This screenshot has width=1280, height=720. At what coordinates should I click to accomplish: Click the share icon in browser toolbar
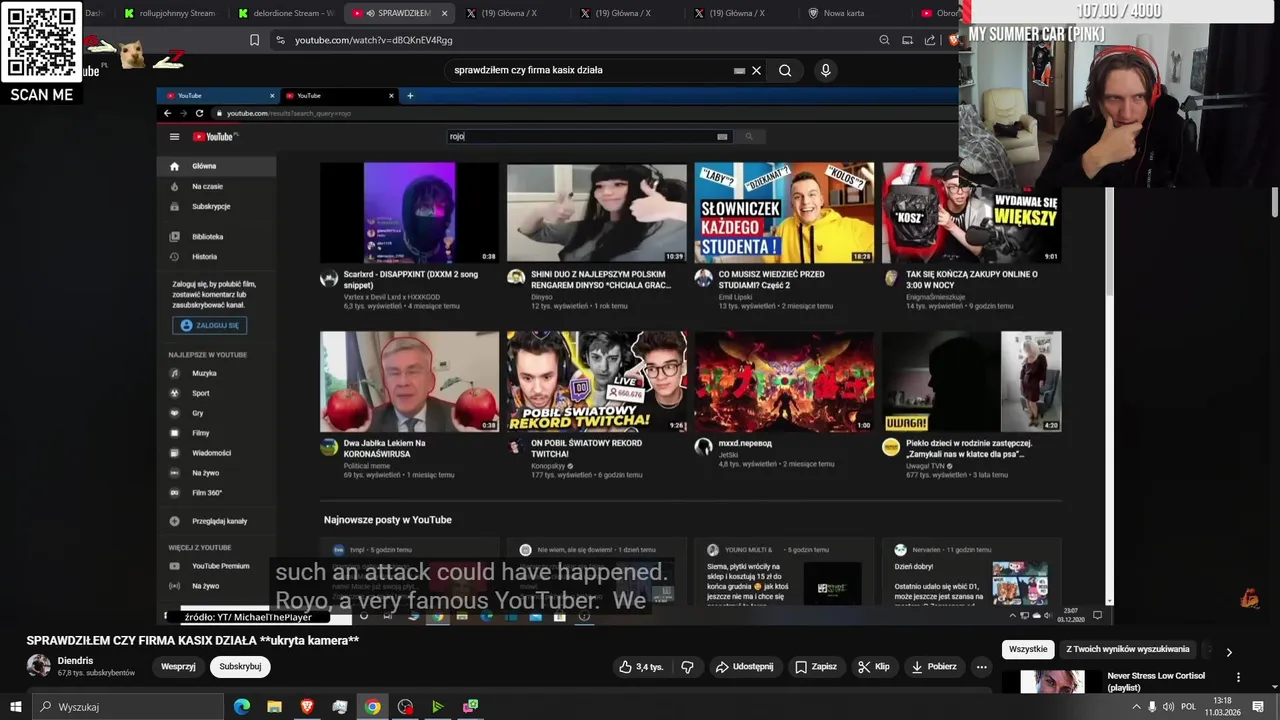(x=930, y=40)
